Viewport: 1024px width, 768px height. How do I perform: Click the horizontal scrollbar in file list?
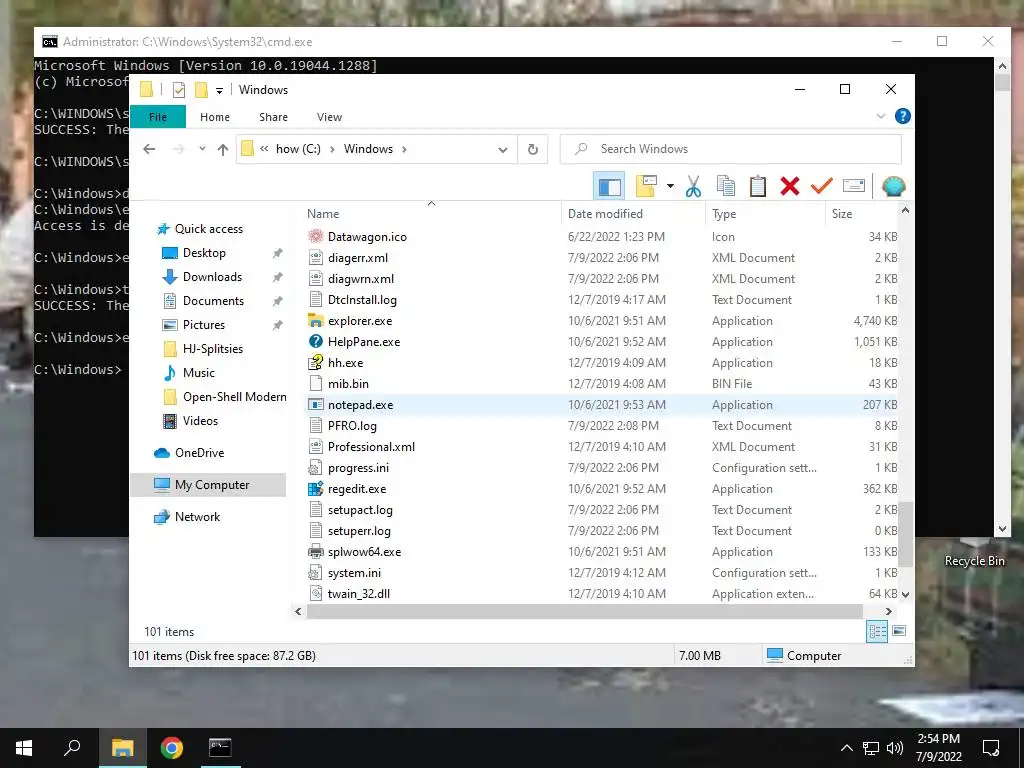point(584,611)
